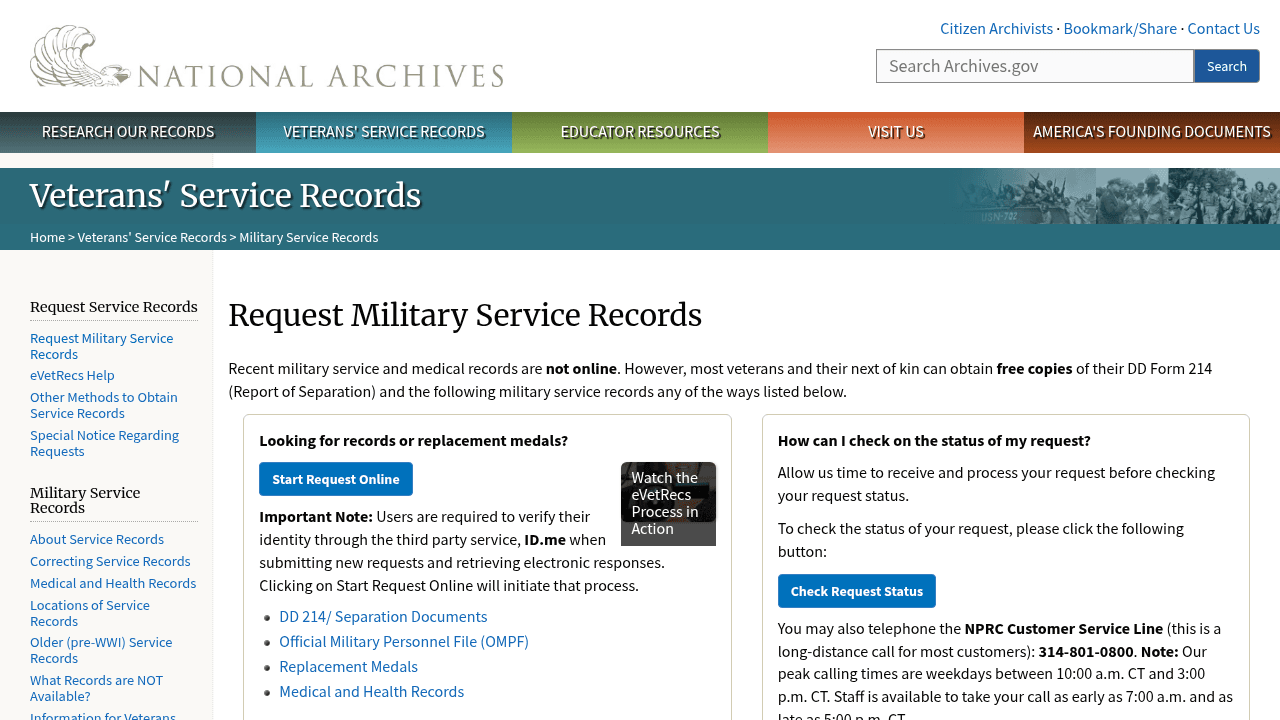
Task: Open the Replacement Medals link
Action: pos(348,666)
